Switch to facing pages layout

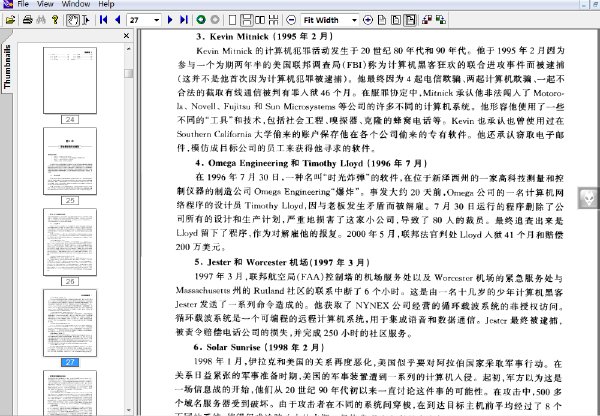(260, 20)
